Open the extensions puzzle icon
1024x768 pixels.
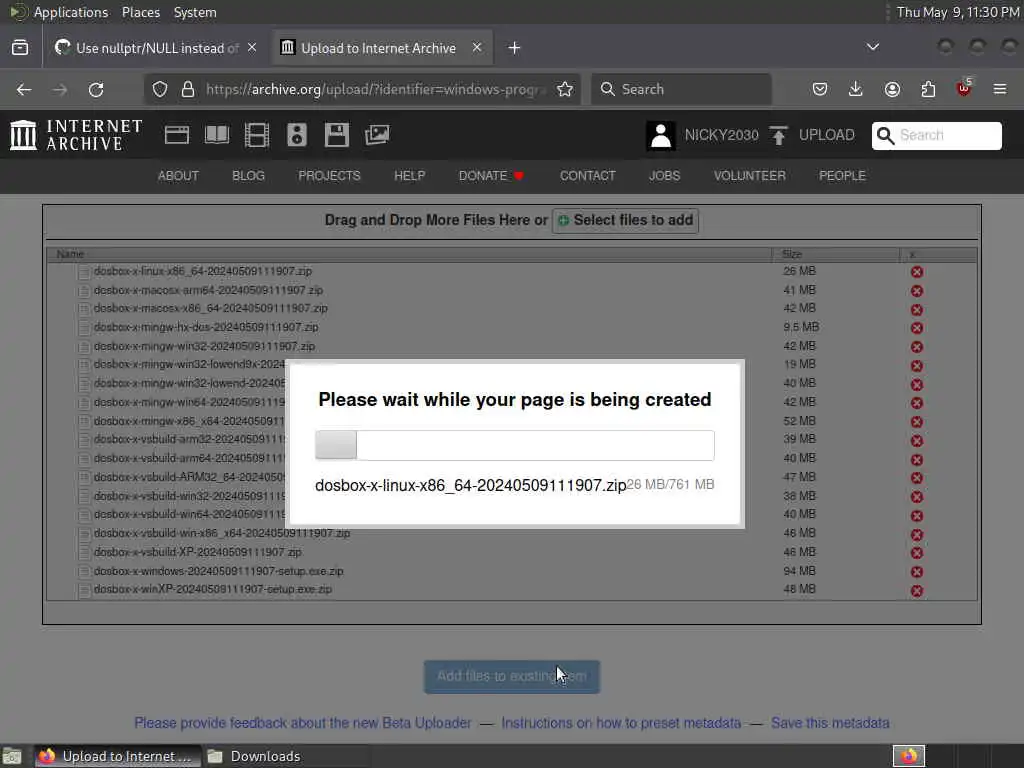[x=928, y=89]
